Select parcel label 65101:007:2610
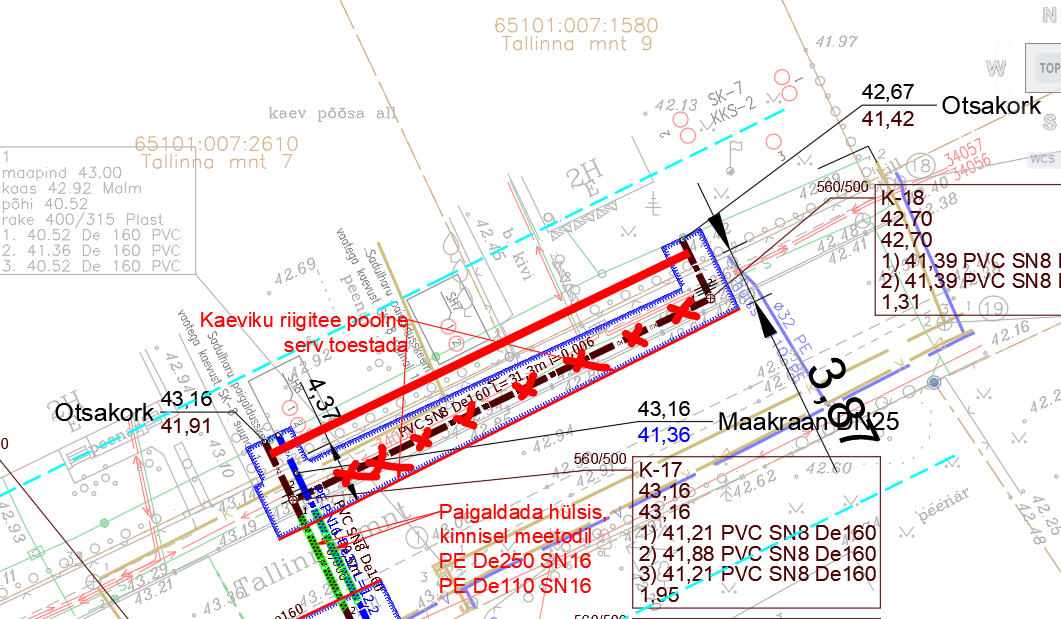 pos(216,143)
